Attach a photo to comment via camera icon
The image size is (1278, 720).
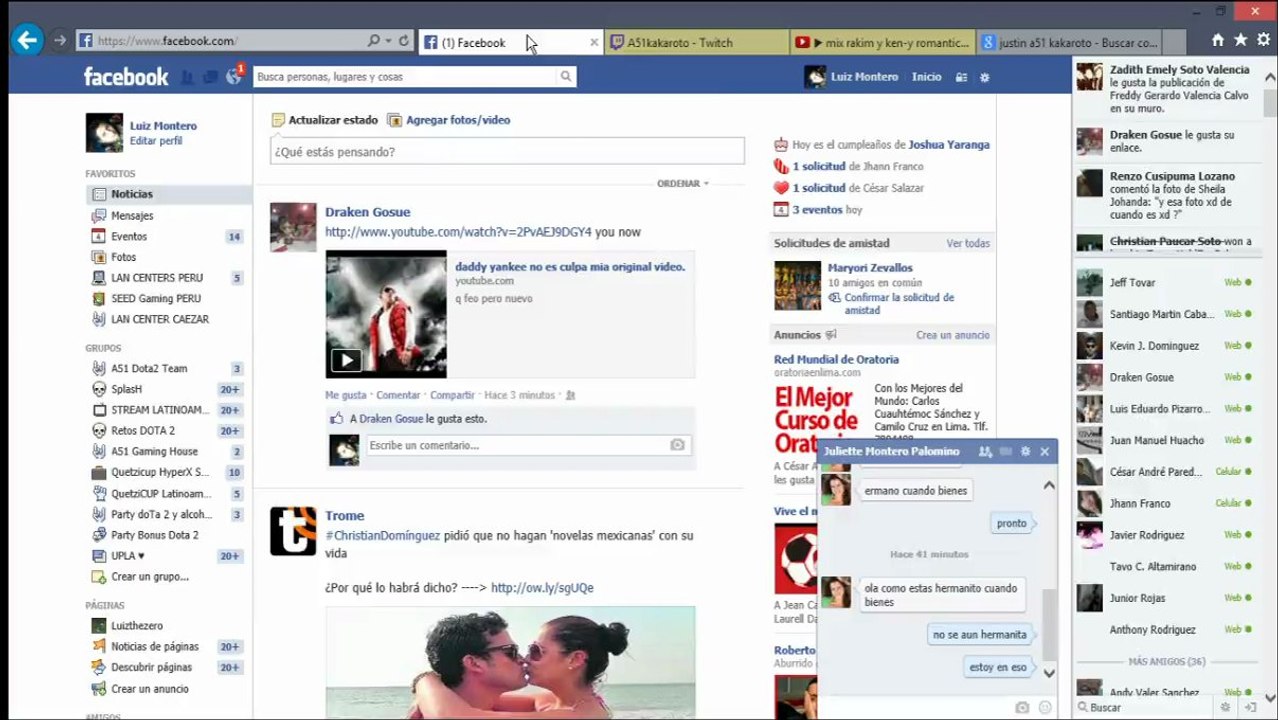pyautogui.click(x=677, y=445)
